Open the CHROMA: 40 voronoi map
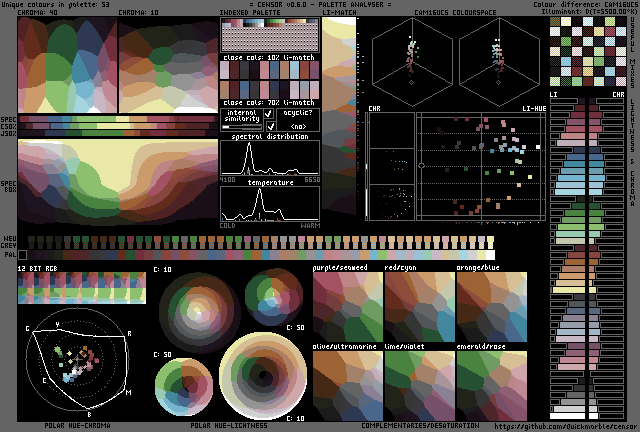 67,65
